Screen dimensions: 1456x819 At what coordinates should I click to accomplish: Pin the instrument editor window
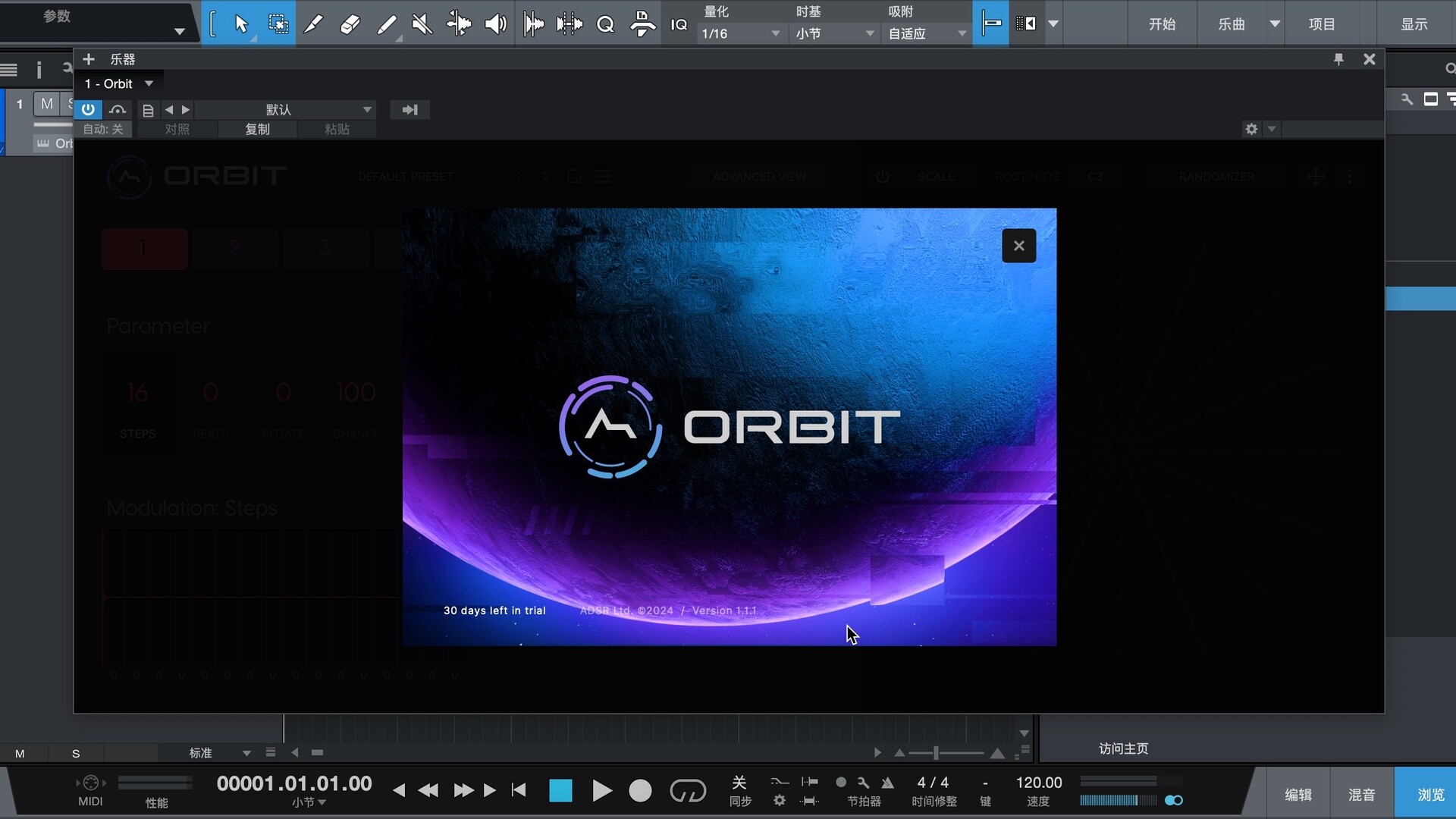pyautogui.click(x=1338, y=59)
